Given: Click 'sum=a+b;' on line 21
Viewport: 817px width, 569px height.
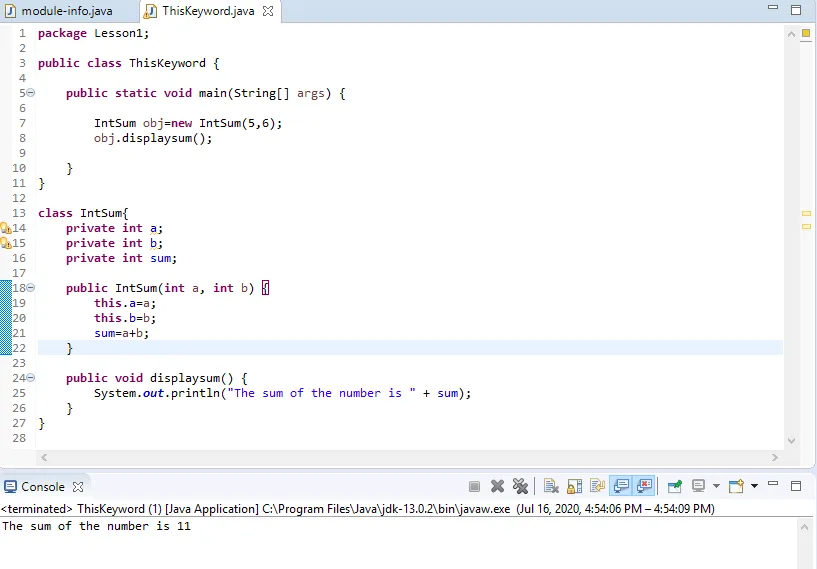Looking at the screenshot, I should pyautogui.click(x=121, y=333).
